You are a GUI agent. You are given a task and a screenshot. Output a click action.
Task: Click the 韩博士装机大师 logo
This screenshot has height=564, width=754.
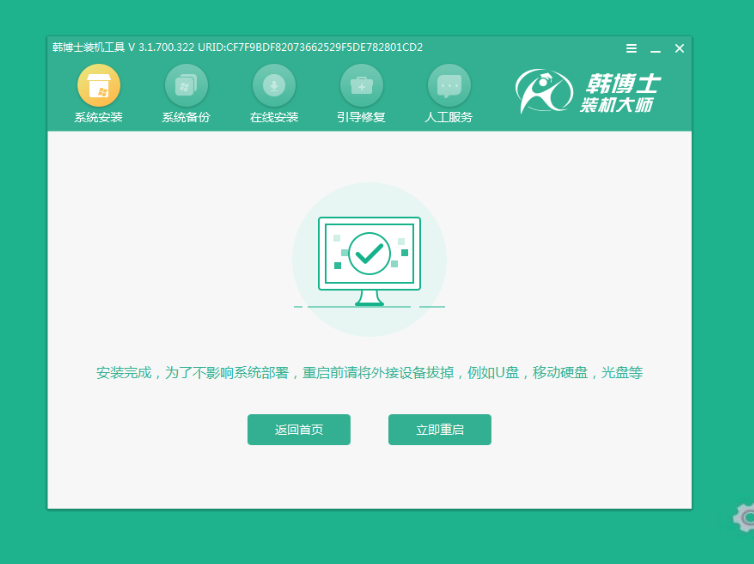point(588,92)
